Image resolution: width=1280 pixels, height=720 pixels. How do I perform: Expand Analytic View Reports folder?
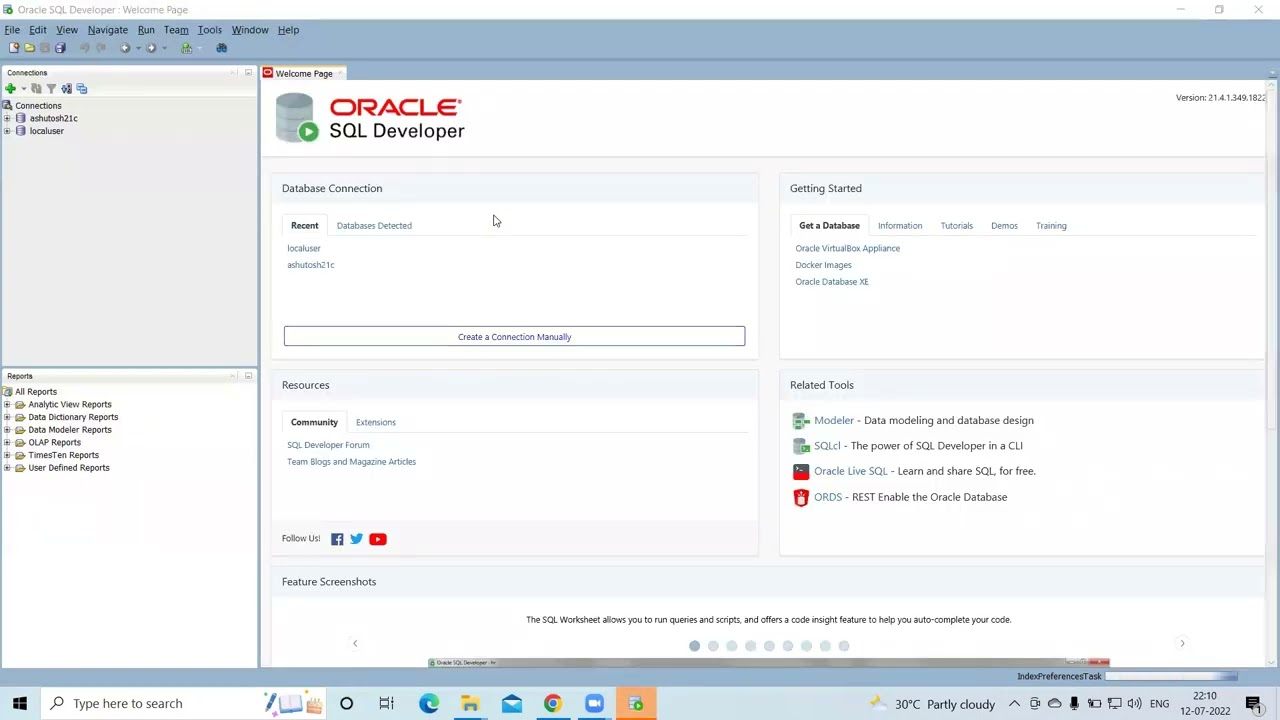pos(7,405)
